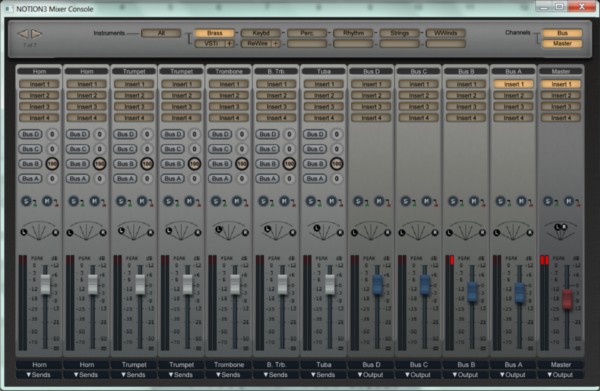Click the pan dial on the Bus B channel

(466, 231)
